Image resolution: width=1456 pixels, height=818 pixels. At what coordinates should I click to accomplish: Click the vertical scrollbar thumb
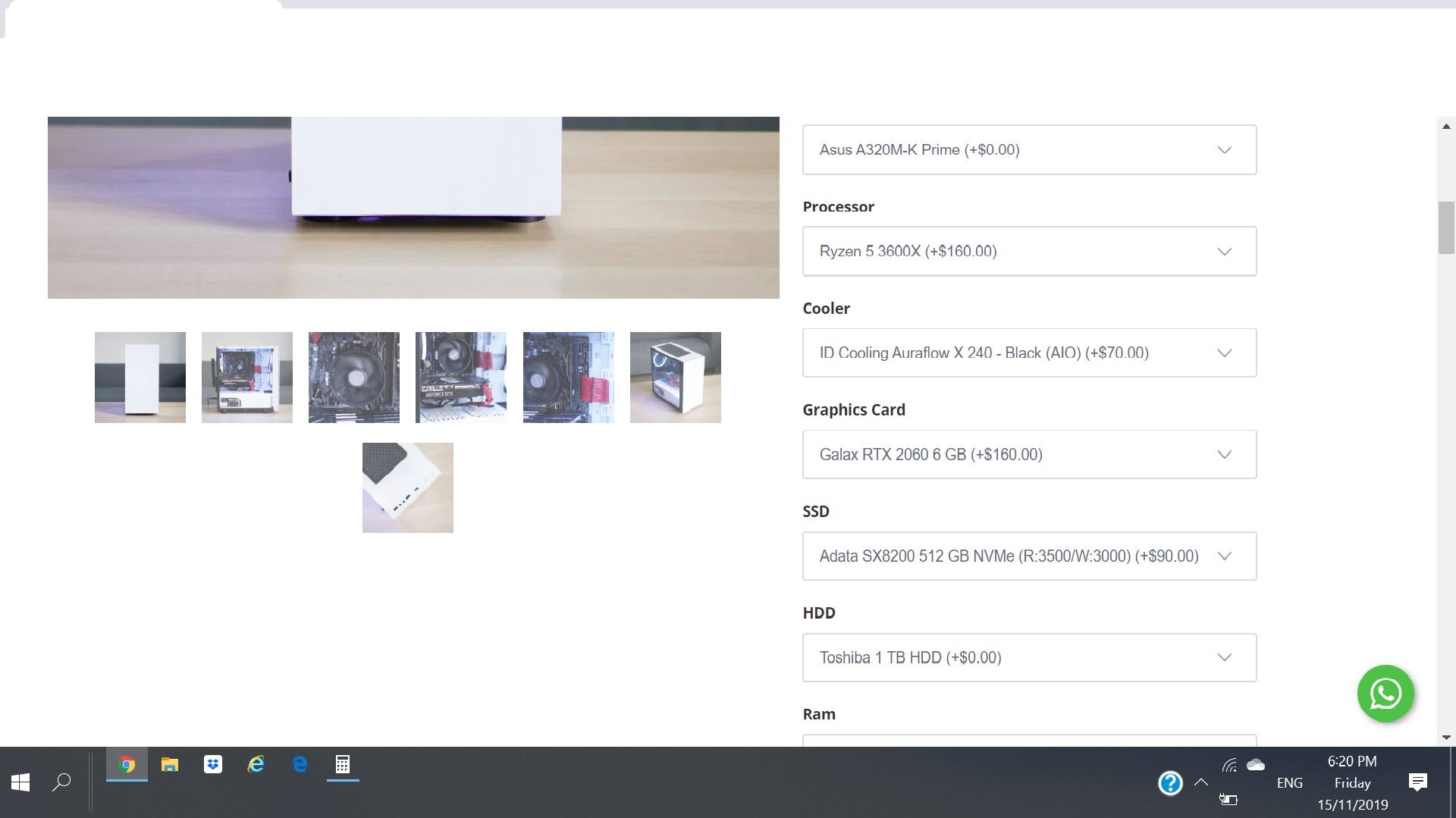pos(1446,228)
